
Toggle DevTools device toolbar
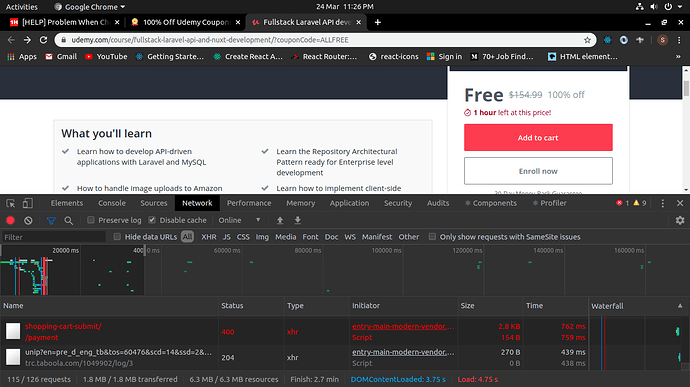[27, 203]
